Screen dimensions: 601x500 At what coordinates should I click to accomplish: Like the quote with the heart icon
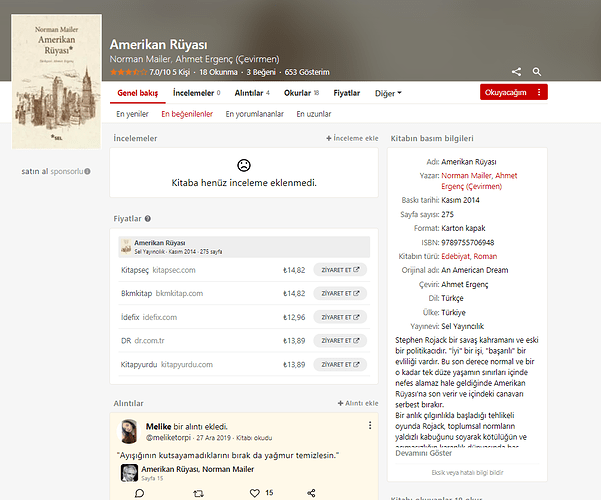(x=255, y=493)
